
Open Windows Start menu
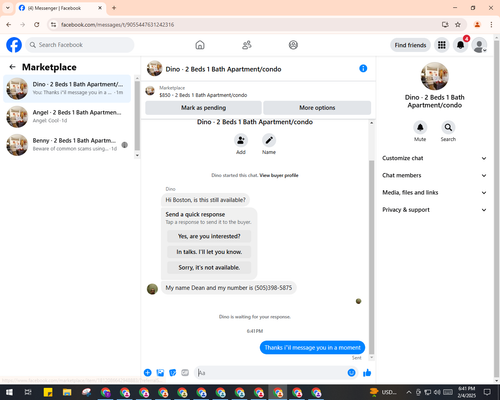click(x=9, y=392)
